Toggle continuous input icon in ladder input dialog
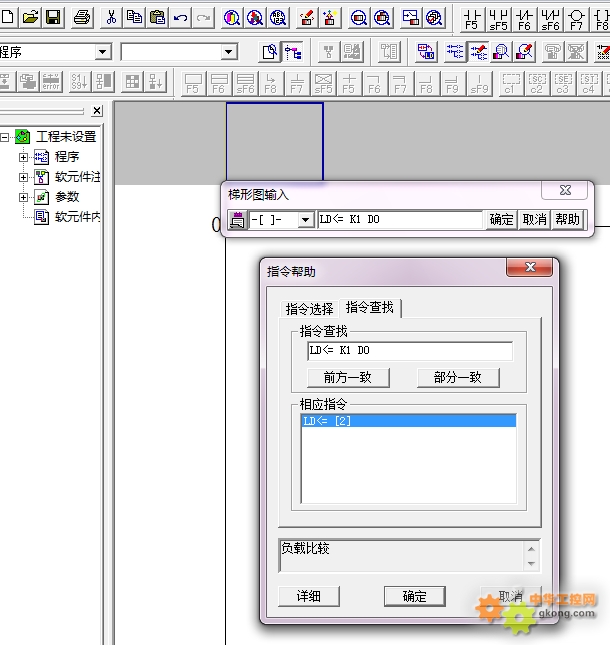 pos(237,220)
